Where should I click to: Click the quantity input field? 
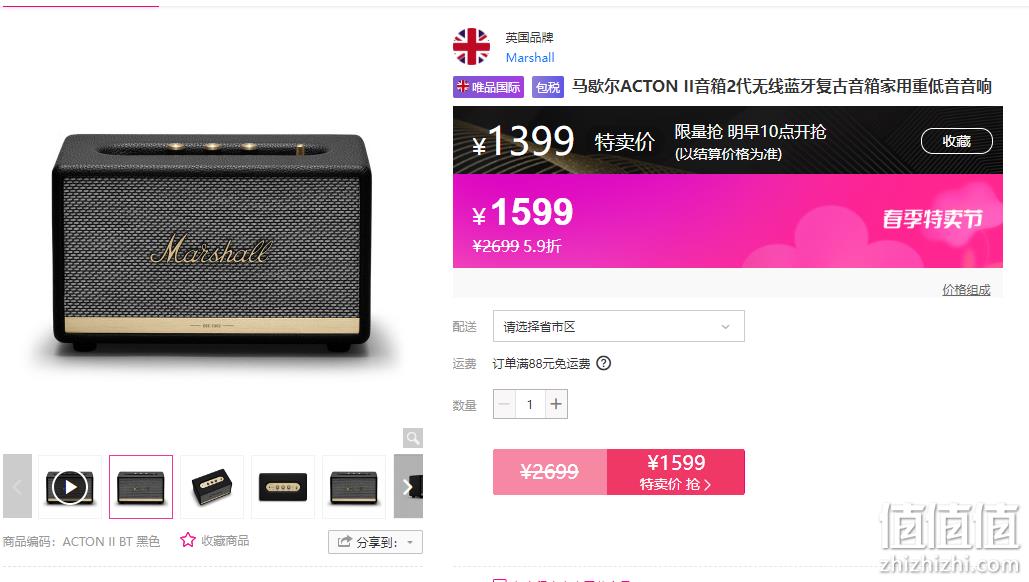pos(530,404)
